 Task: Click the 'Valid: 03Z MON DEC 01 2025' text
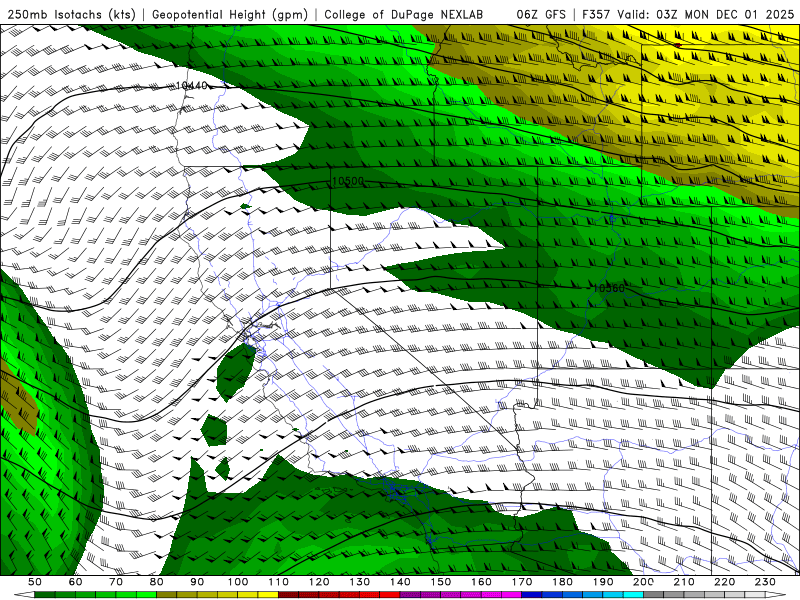point(706,14)
